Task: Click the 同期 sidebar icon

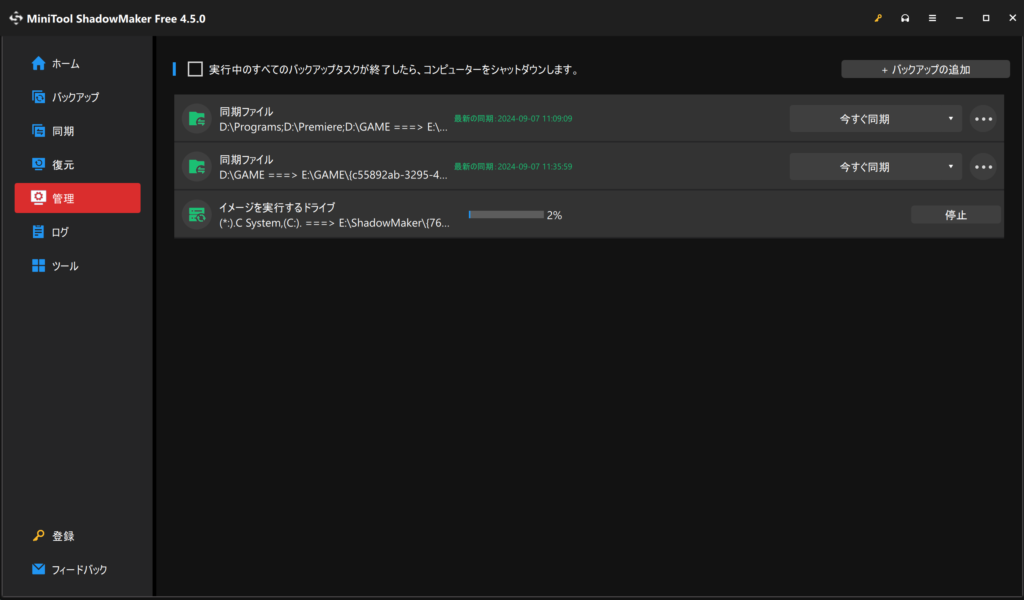Action: (x=39, y=131)
